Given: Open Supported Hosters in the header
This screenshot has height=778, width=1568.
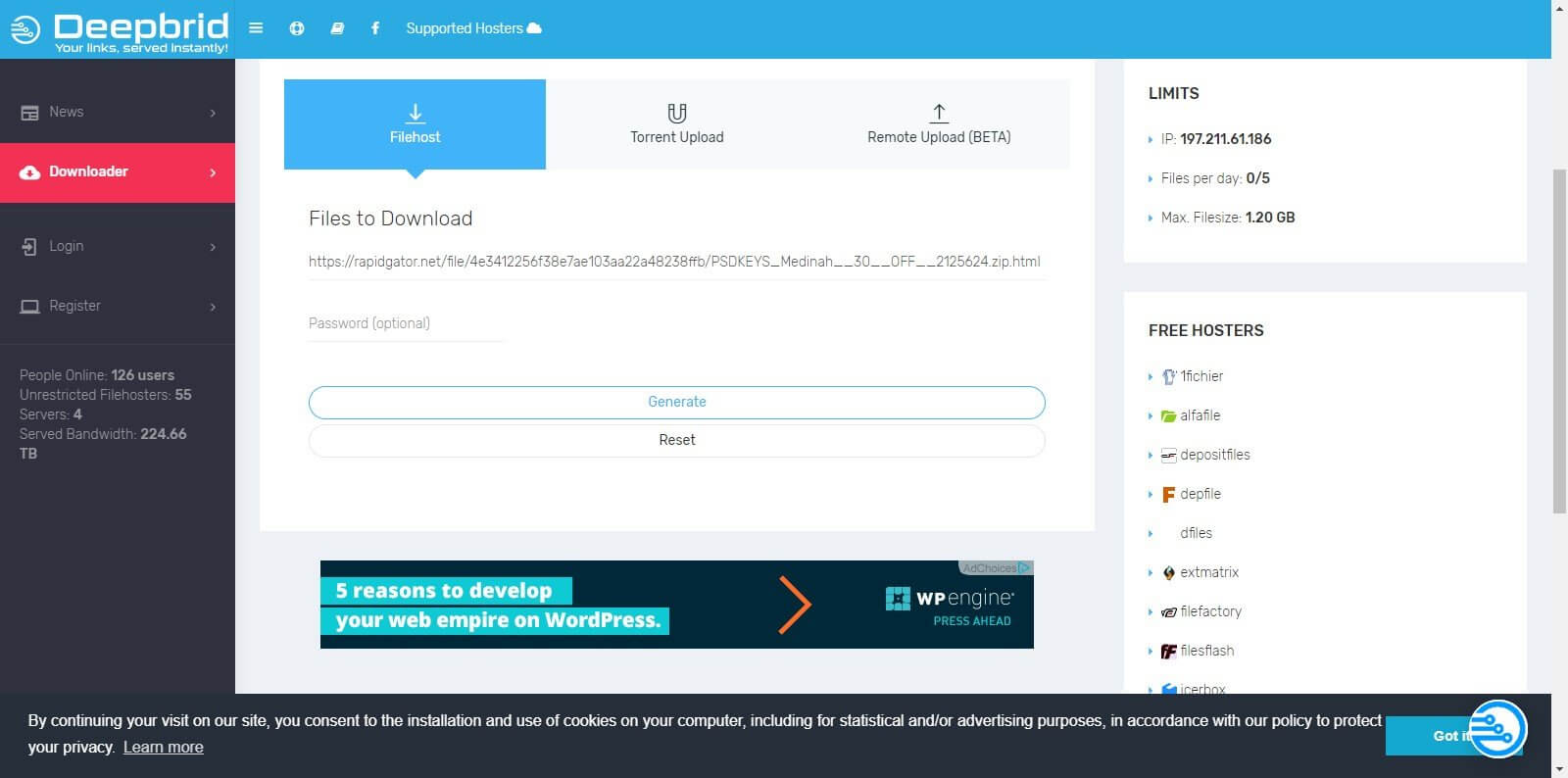Looking at the screenshot, I should coord(473,28).
